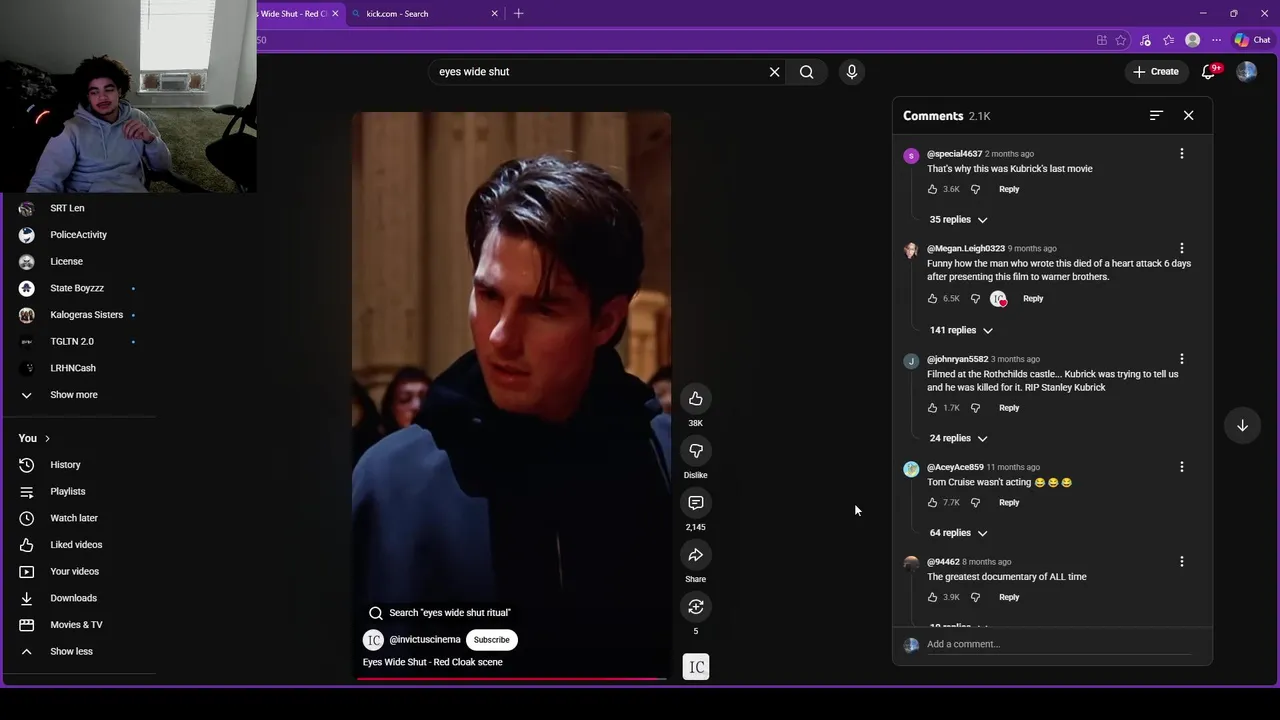Image resolution: width=1280 pixels, height=720 pixels.
Task: Open options for @johnryan5582 comment
Action: click(x=1182, y=359)
